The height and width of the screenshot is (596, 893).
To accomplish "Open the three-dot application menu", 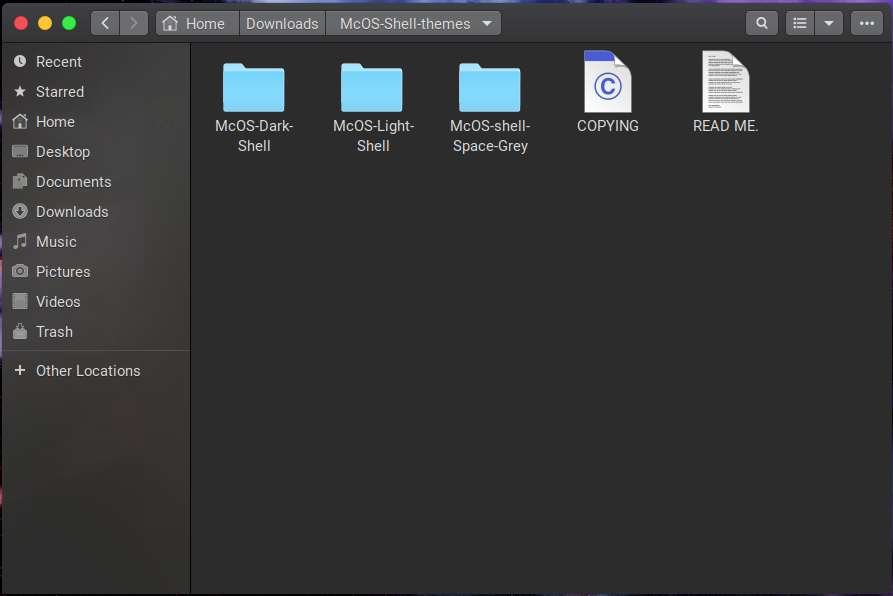I will pyautogui.click(x=867, y=23).
